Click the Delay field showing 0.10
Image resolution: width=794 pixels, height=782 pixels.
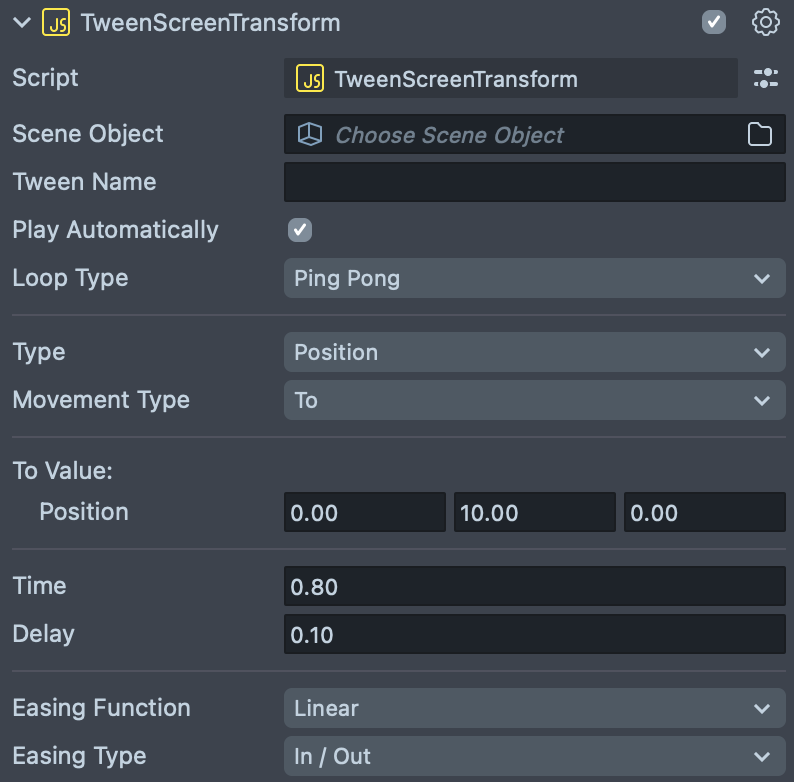pos(534,634)
